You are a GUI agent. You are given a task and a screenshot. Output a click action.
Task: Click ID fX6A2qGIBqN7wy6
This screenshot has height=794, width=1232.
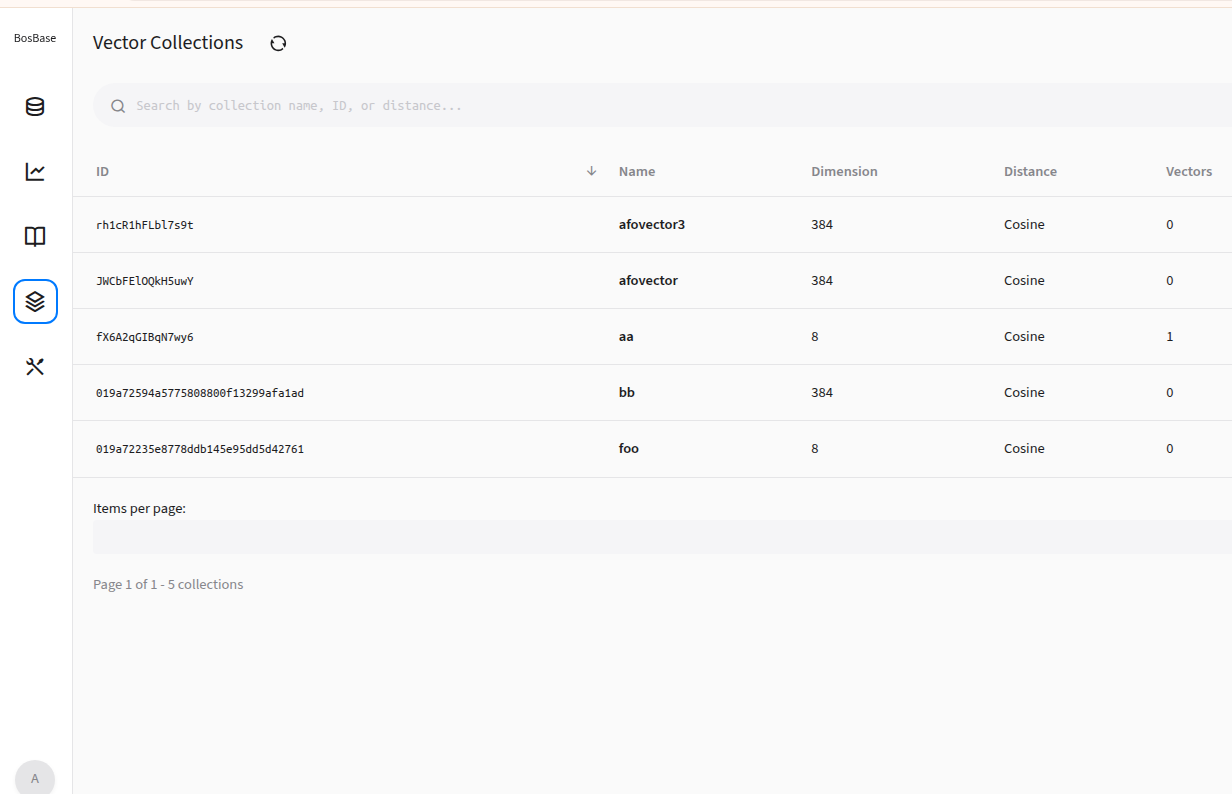pos(145,337)
